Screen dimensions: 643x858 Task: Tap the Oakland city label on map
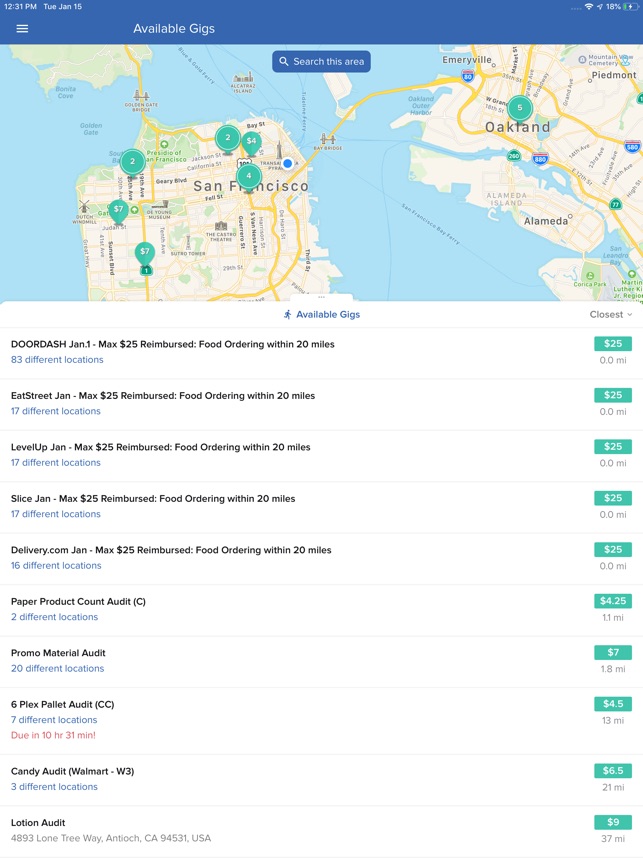click(x=518, y=127)
